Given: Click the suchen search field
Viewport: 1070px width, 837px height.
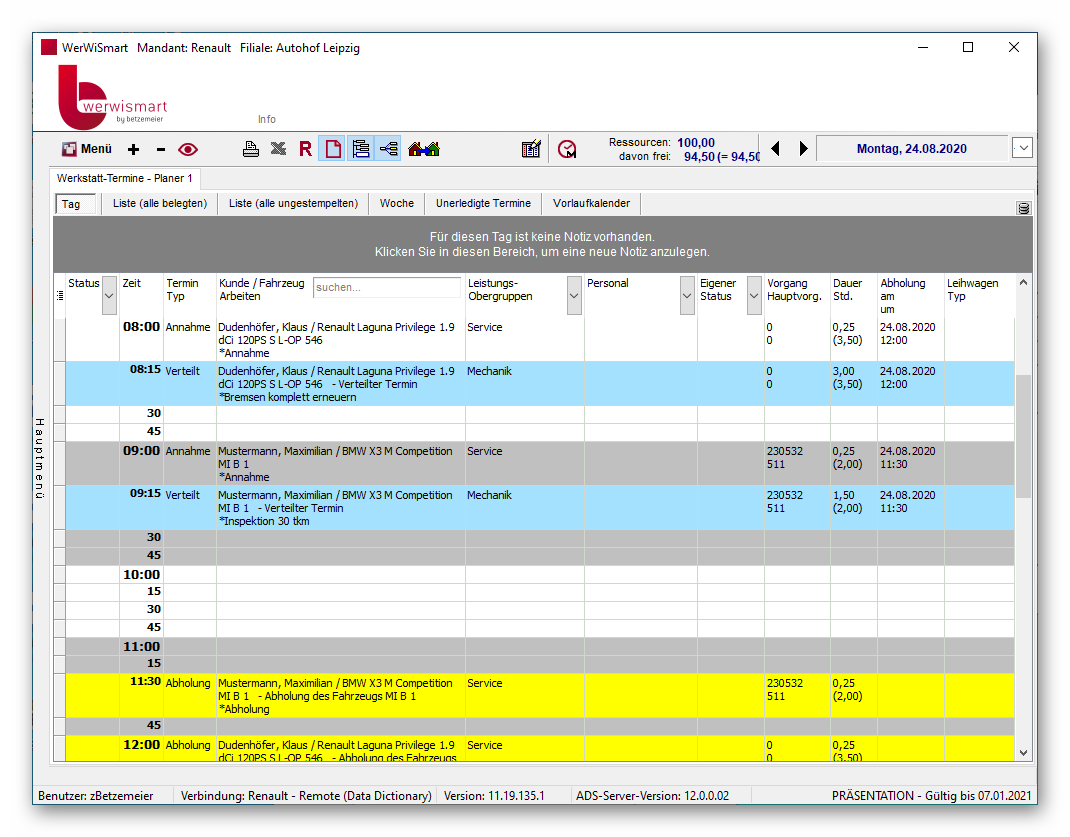Looking at the screenshot, I should (x=387, y=287).
